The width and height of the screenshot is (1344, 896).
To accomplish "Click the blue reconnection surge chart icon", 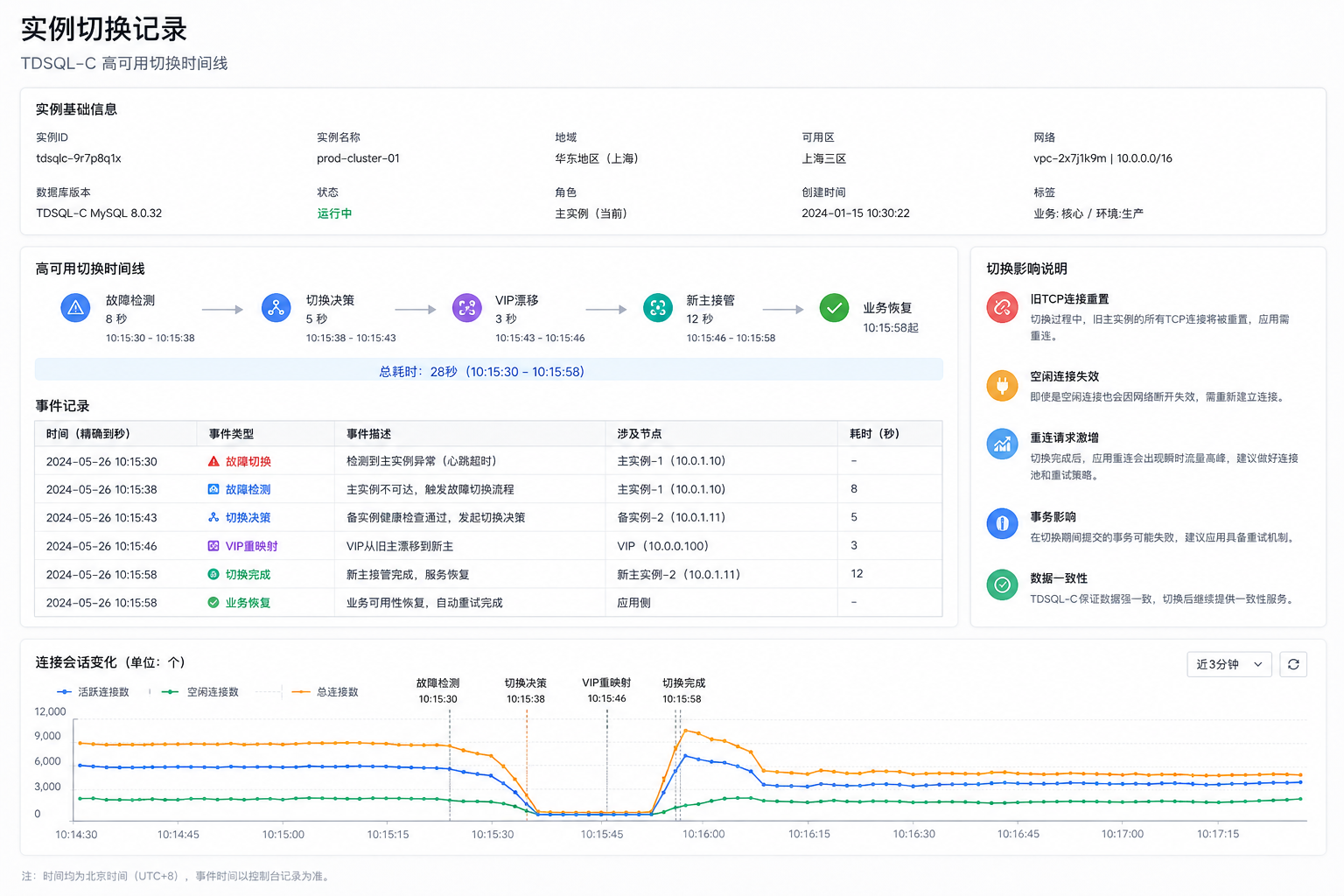I will 1002,444.
